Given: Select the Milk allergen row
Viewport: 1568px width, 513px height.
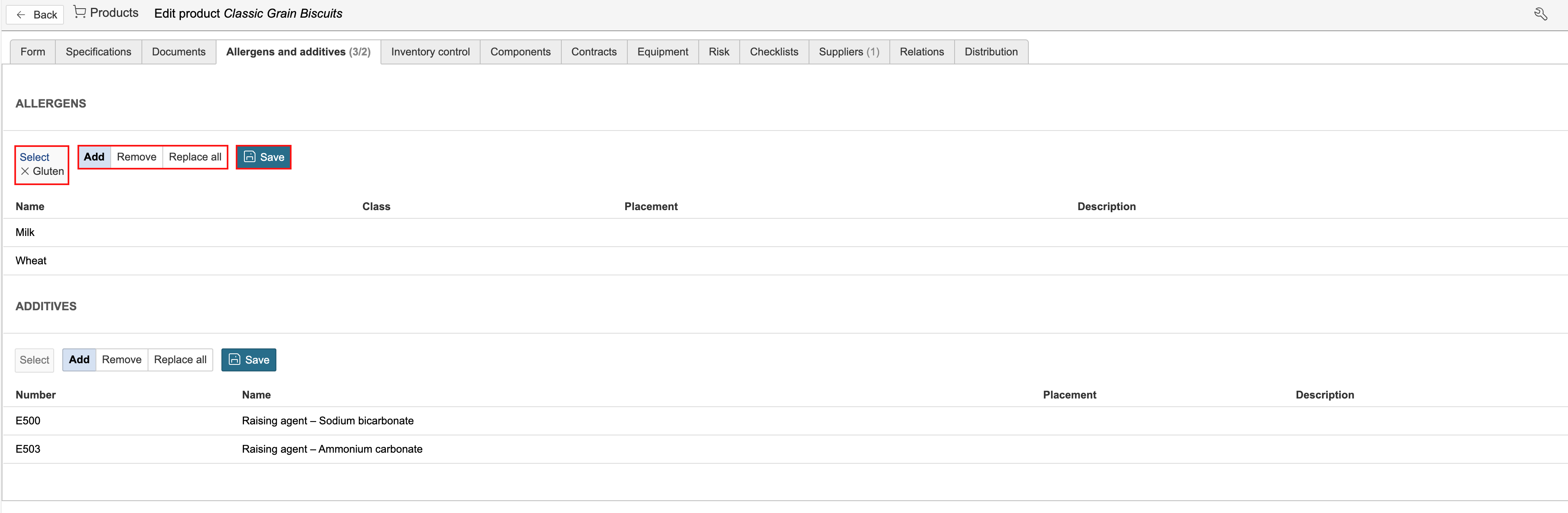Looking at the screenshot, I should [x=785, y=232].
